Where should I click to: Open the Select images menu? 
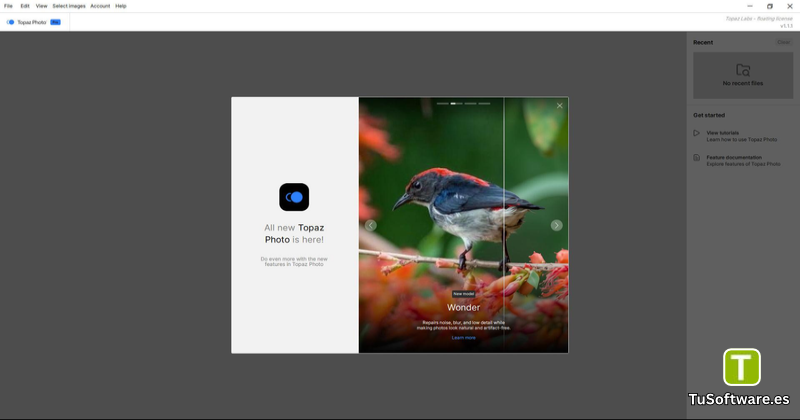pyautogui.click(x=69, y=6)
